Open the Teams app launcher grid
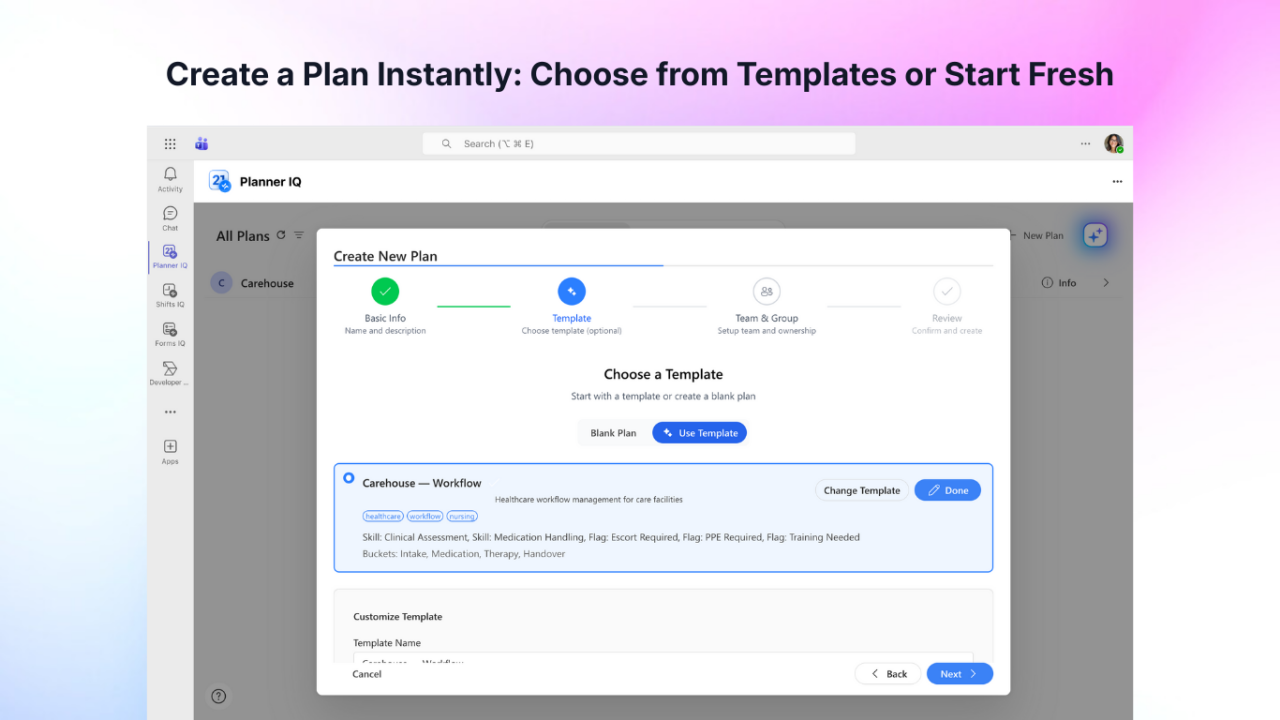 (170, 144)
